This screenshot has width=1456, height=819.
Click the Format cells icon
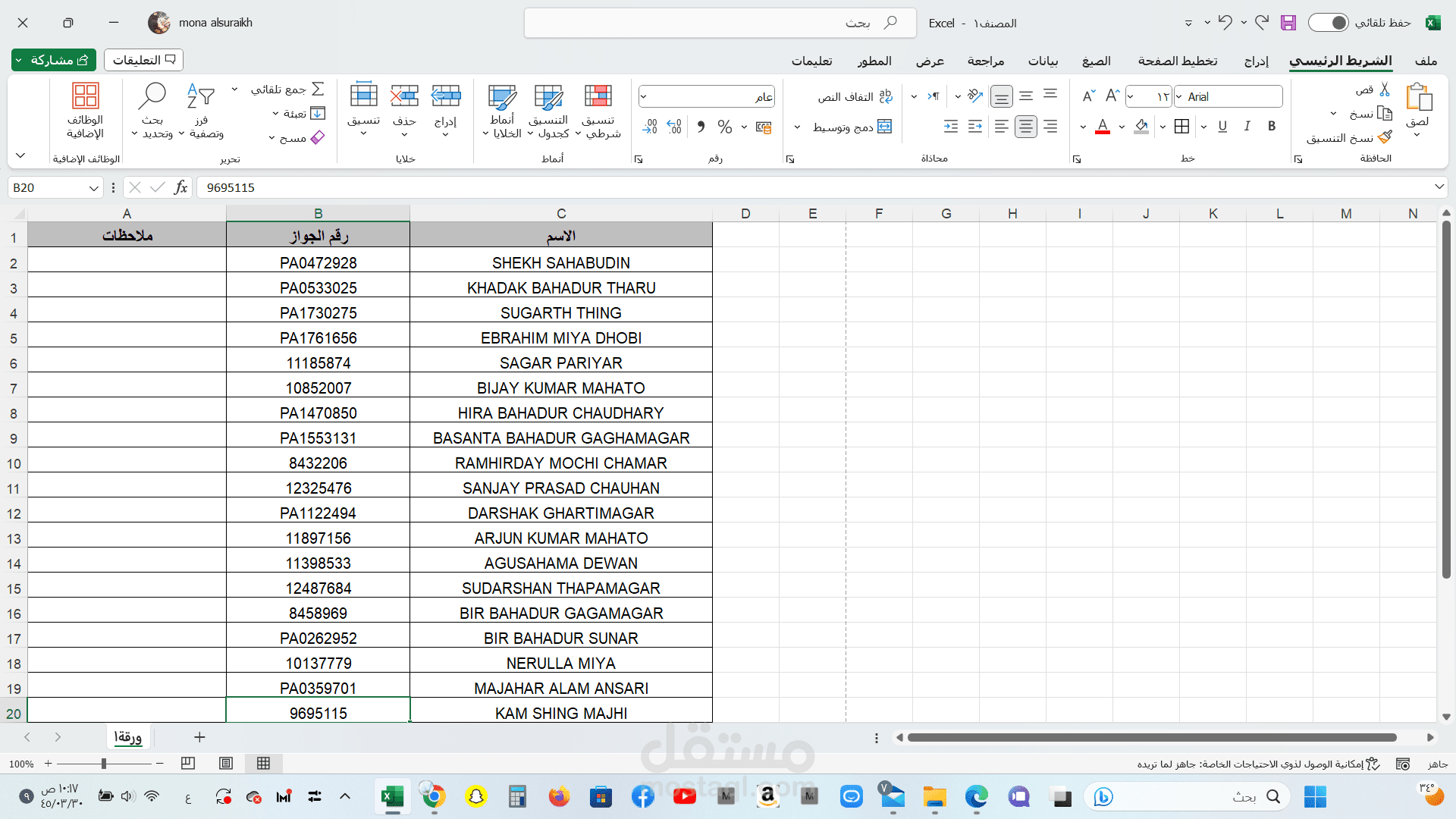[x=364, y=96]
